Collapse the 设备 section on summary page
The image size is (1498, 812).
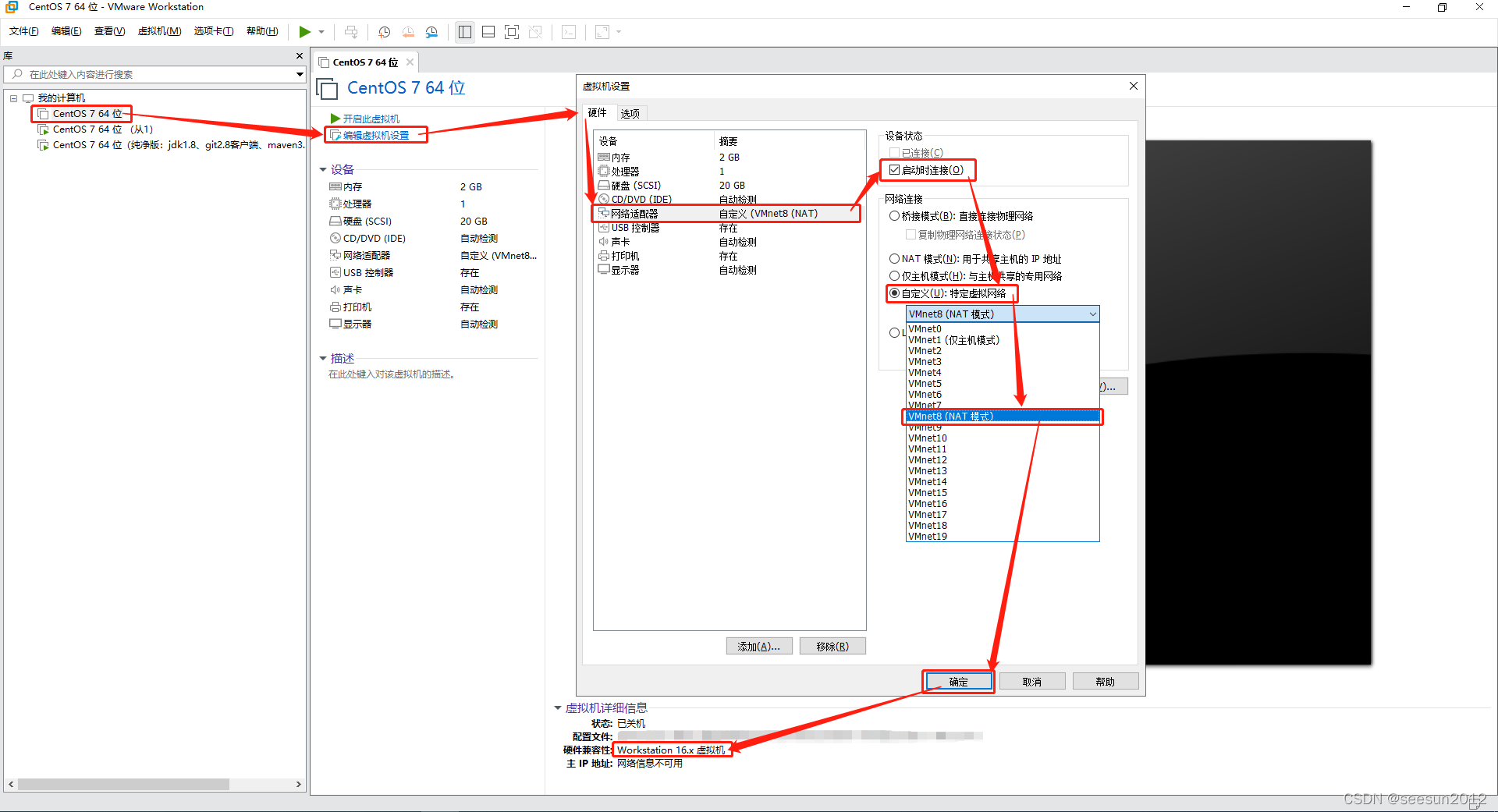pyautogui.click(x=323, y=169)
